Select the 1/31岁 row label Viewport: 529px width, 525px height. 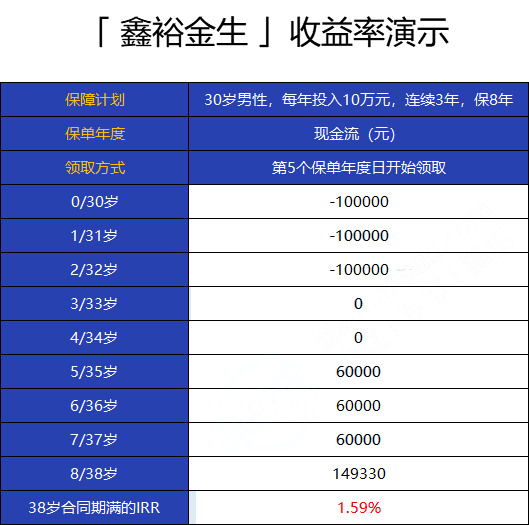(x=94, y=236)
